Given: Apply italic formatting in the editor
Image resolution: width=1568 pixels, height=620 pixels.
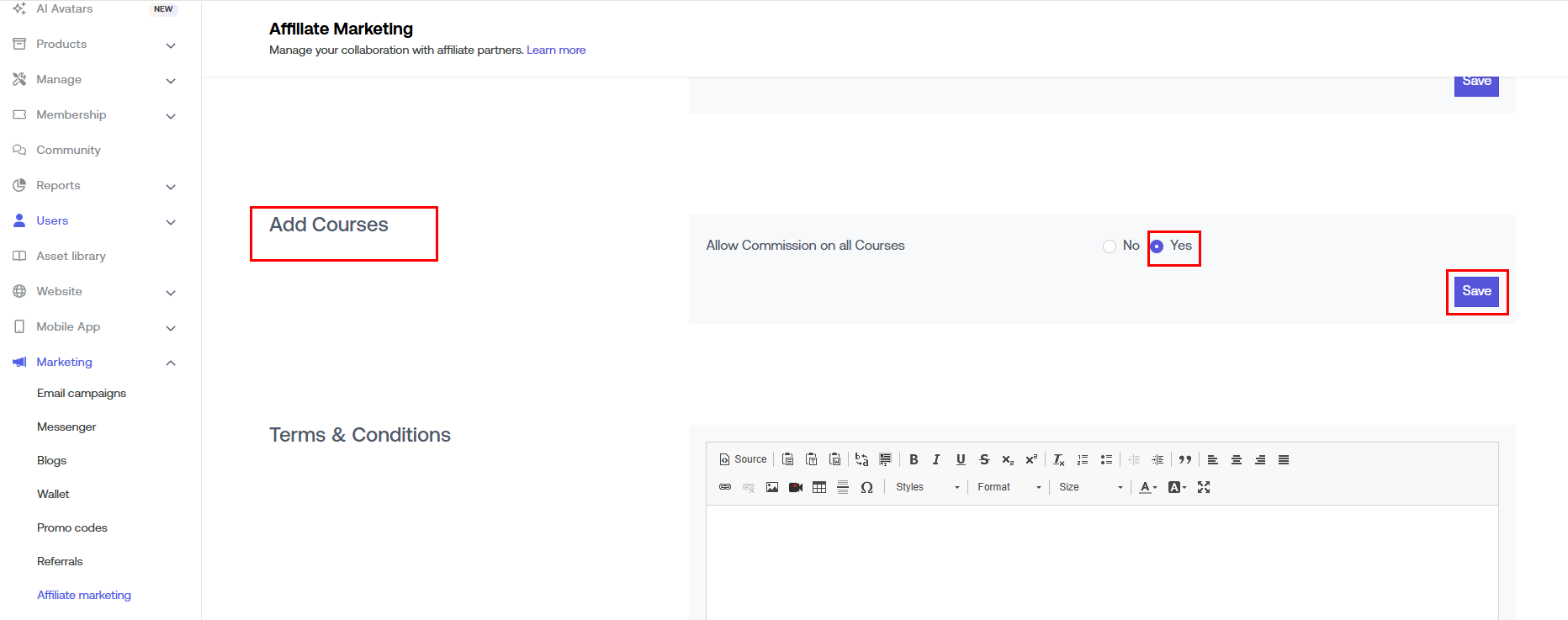Looking at the screenshot, I should point(936,459).
